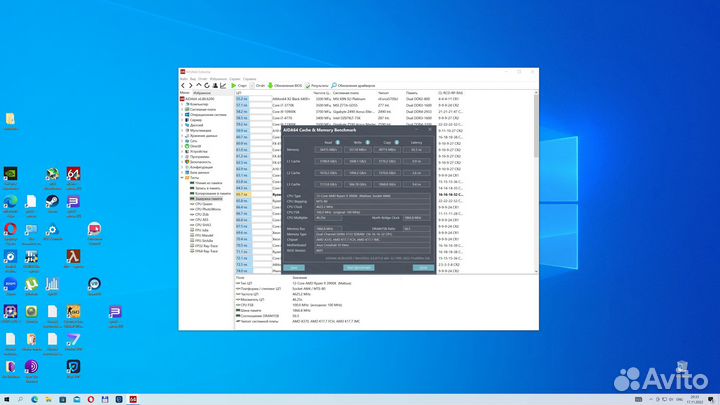The height and width of the screenshot is (405, 720).
Task: Select the FPU Julia test
Action: pyautogui.click(x=202, y=230)
